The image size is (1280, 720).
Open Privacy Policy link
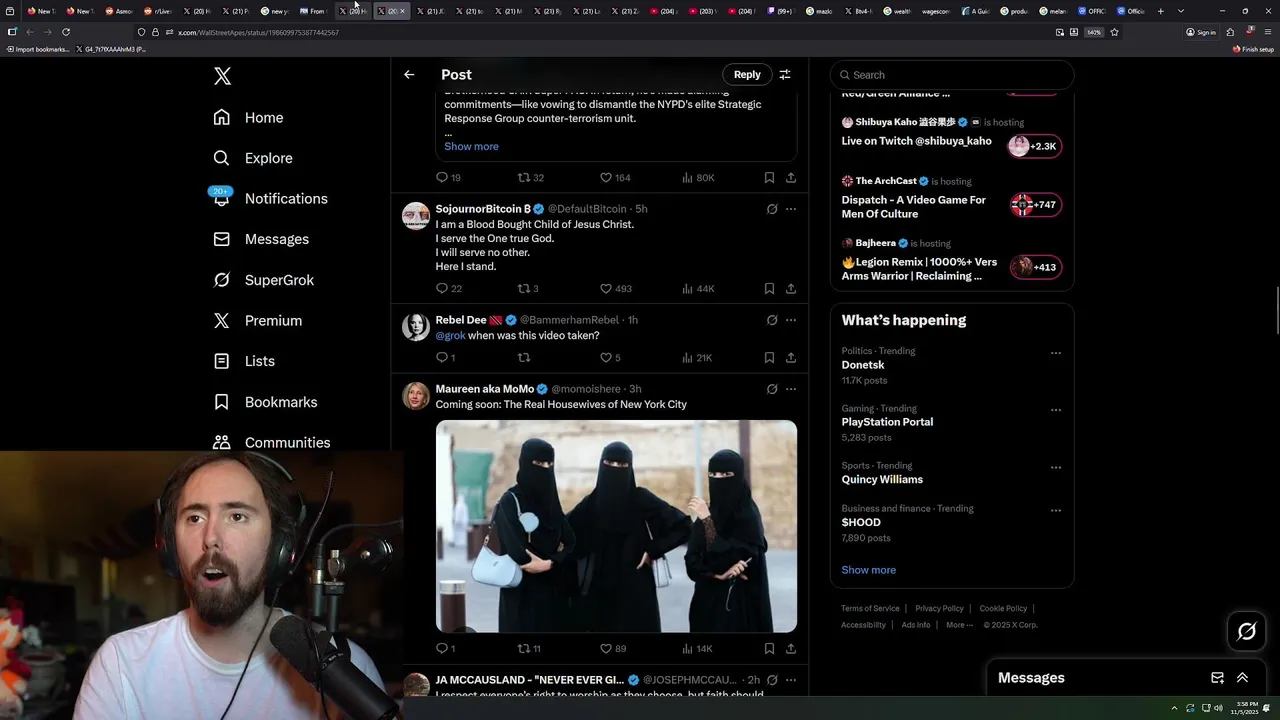pyautogui.click(x=939, y=608)
